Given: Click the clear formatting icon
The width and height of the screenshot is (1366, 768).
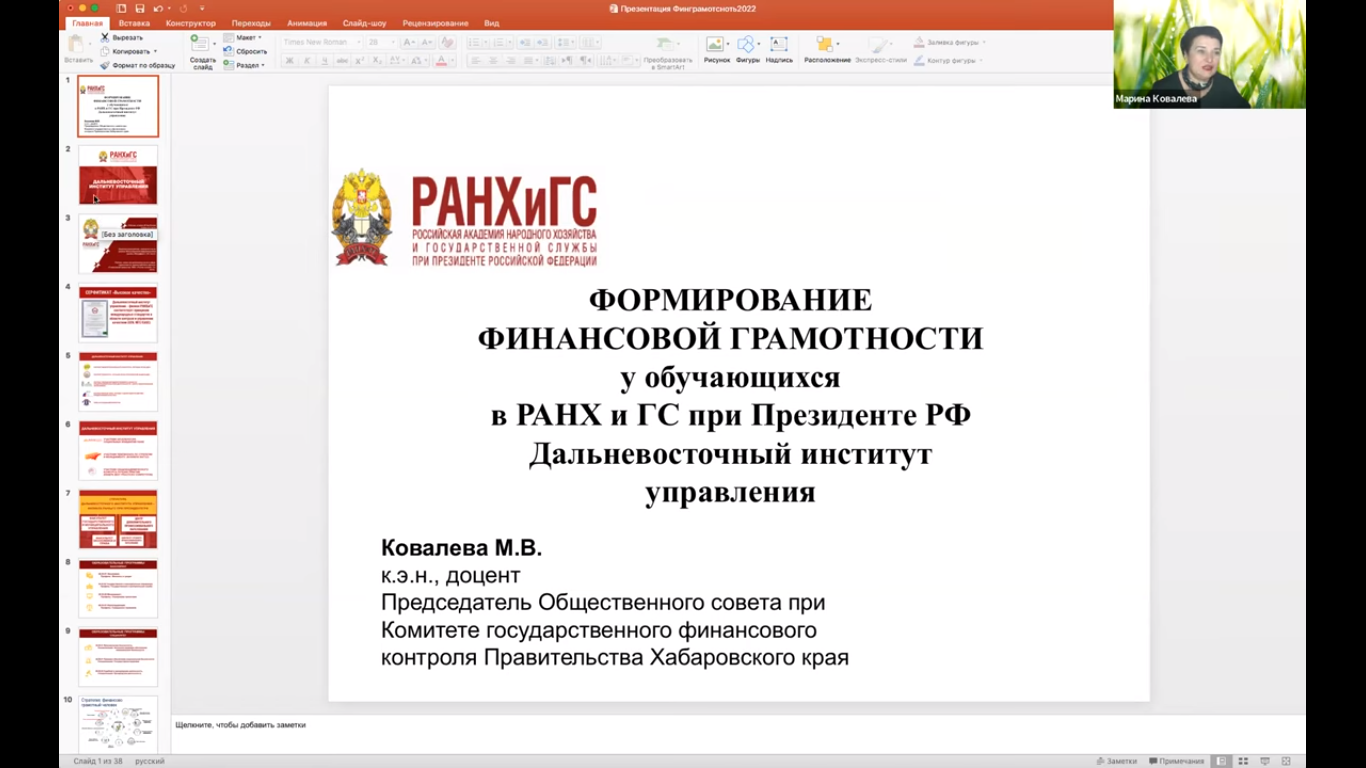Looking at the screenshot, I should (448, 42).
